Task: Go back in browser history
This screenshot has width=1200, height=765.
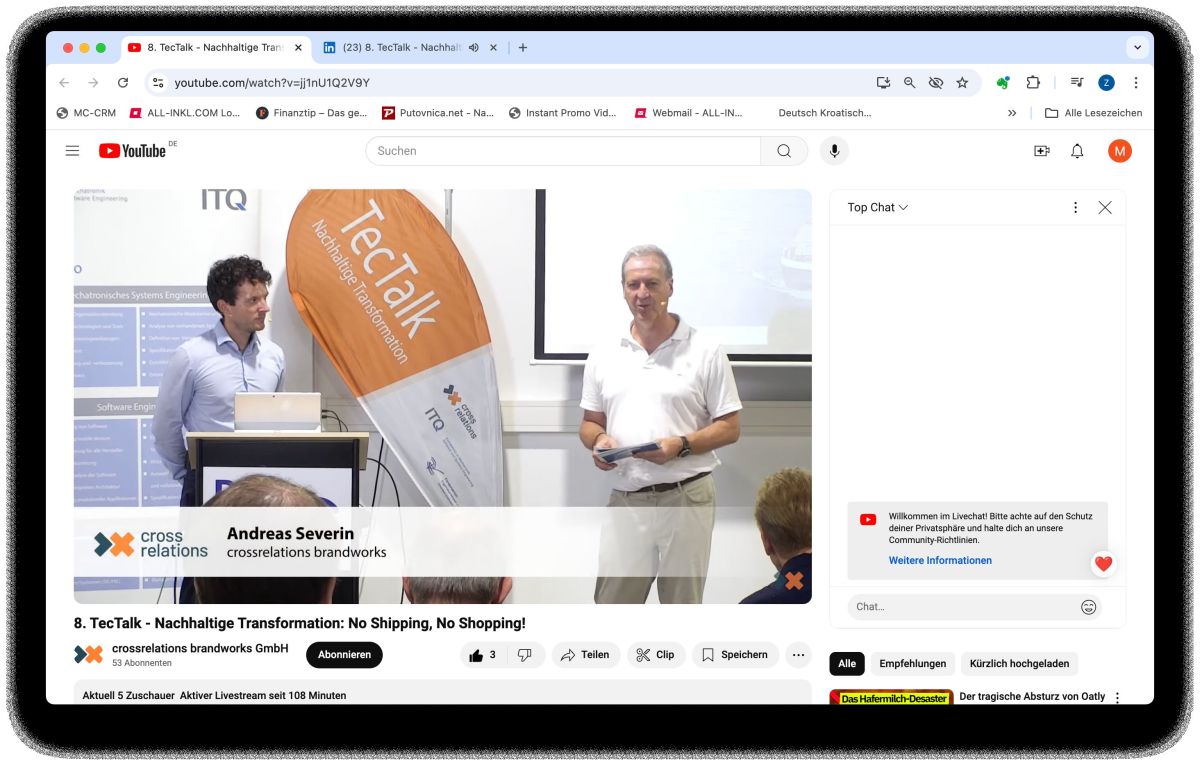Action: pos(64,83)
